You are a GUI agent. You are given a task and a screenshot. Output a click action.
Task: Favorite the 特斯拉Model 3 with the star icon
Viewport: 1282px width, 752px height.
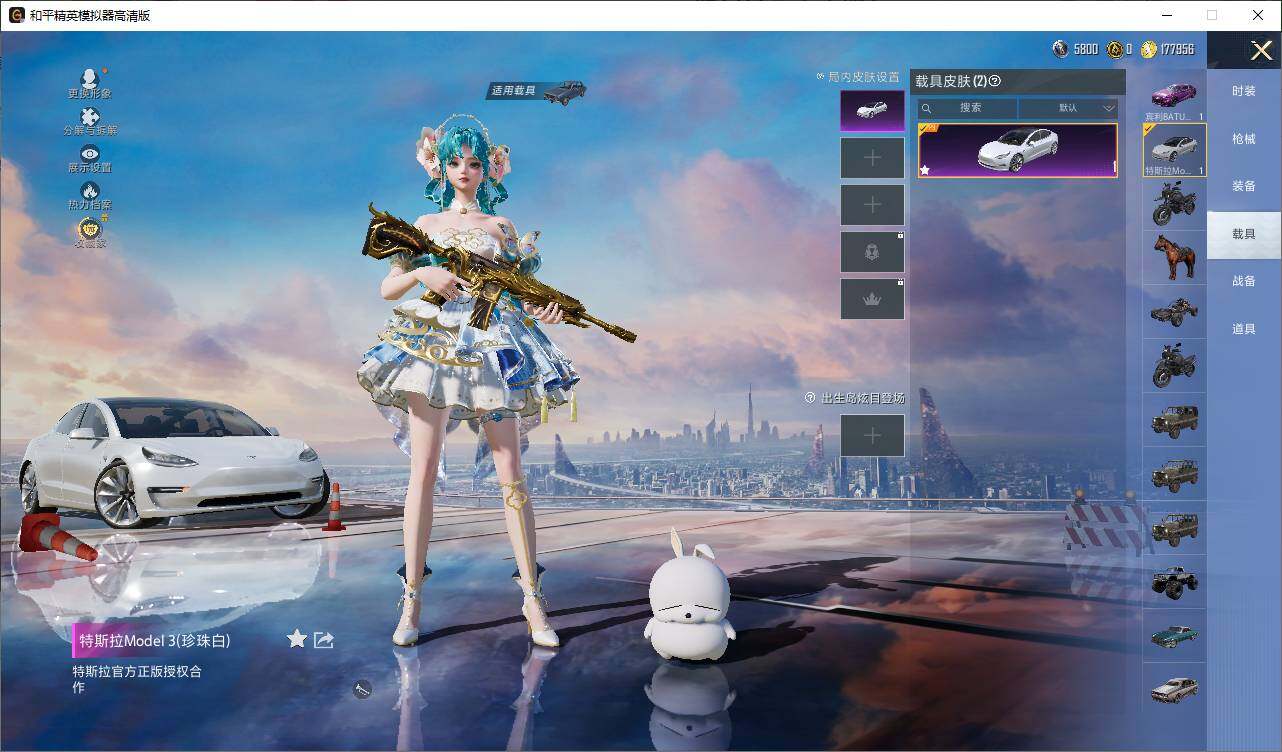pyautogui.click(x=297, y=639)
